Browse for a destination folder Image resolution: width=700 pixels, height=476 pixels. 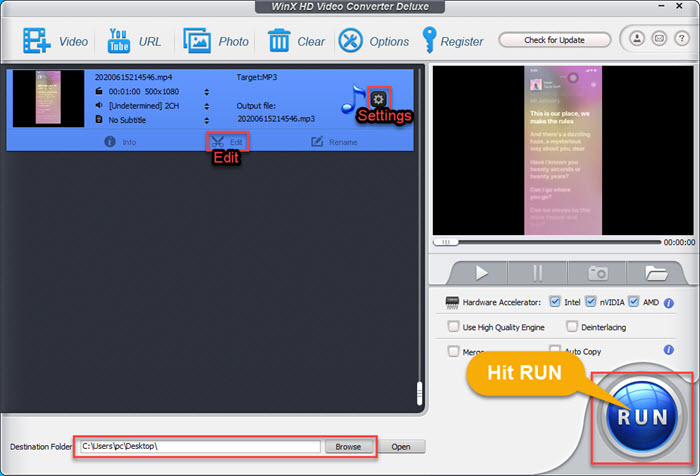[349, 447]
